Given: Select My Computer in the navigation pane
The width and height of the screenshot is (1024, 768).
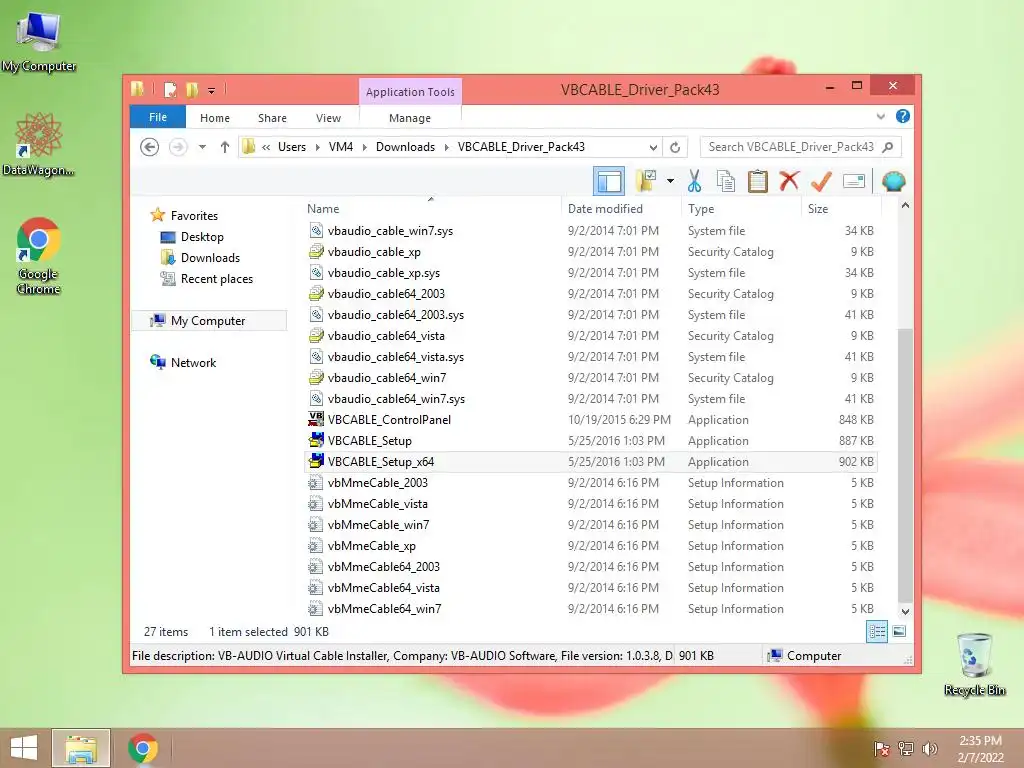Looking at the screenshot, I should 208,321.
